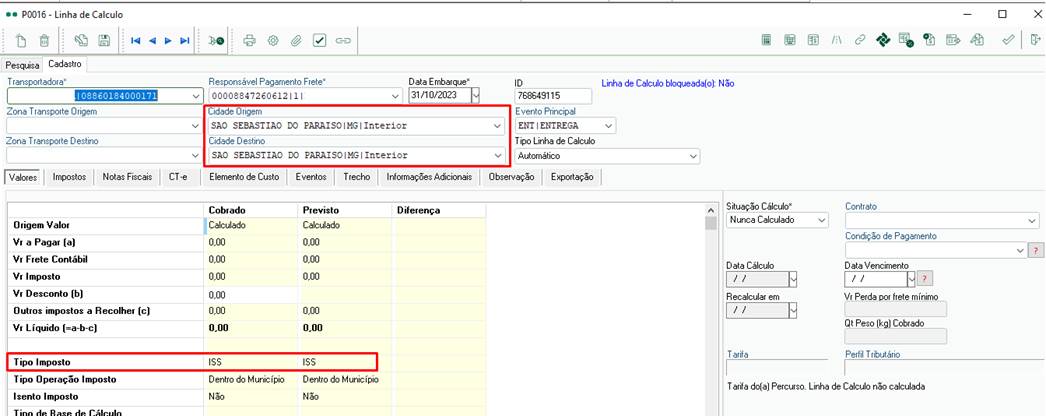Screen dimensions: 1046x416
Task: Click the checkmark box toolbar icon
Action: [x=320, y=41]
